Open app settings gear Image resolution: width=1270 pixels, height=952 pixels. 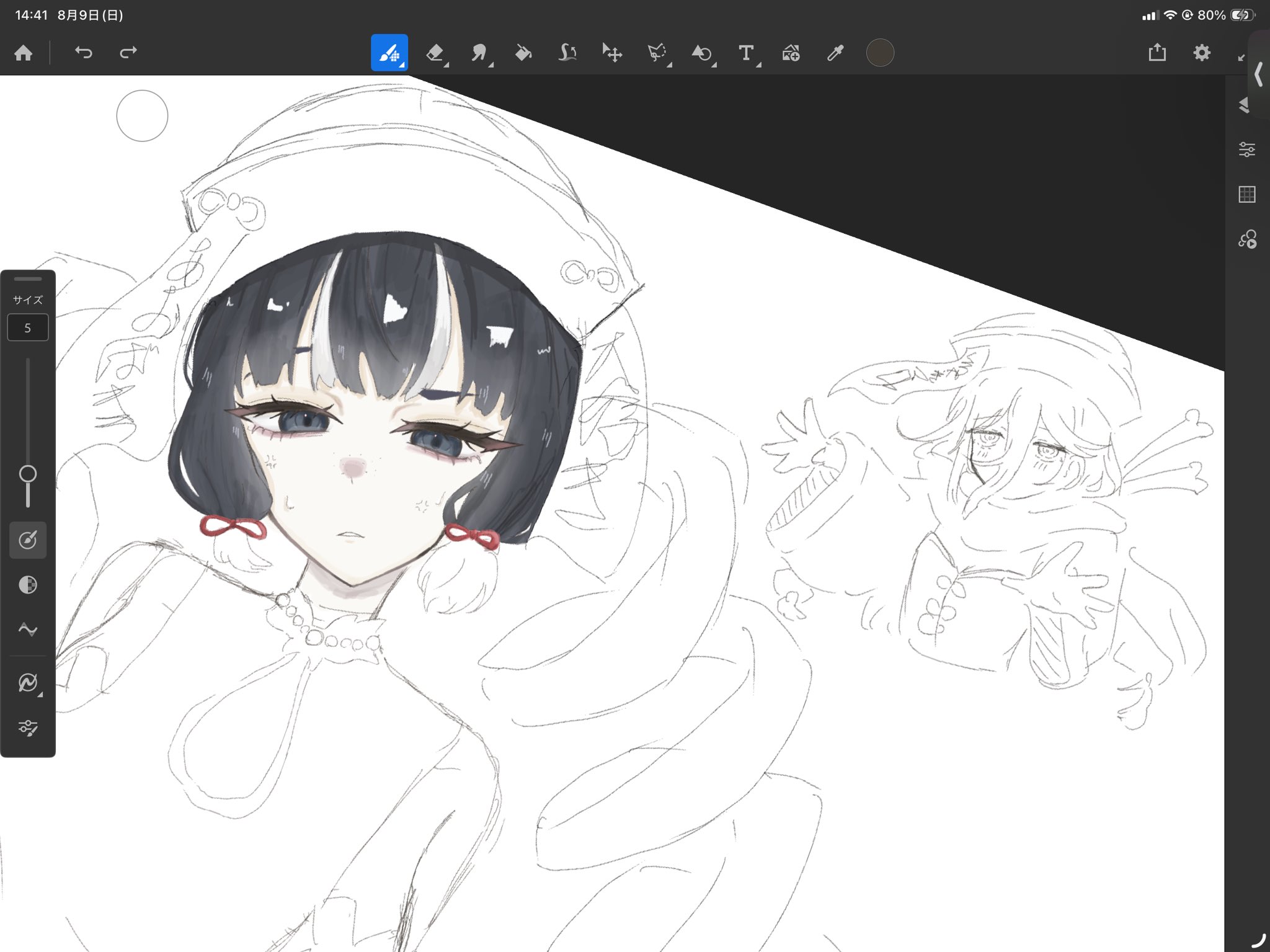[x=1202, y=53]
